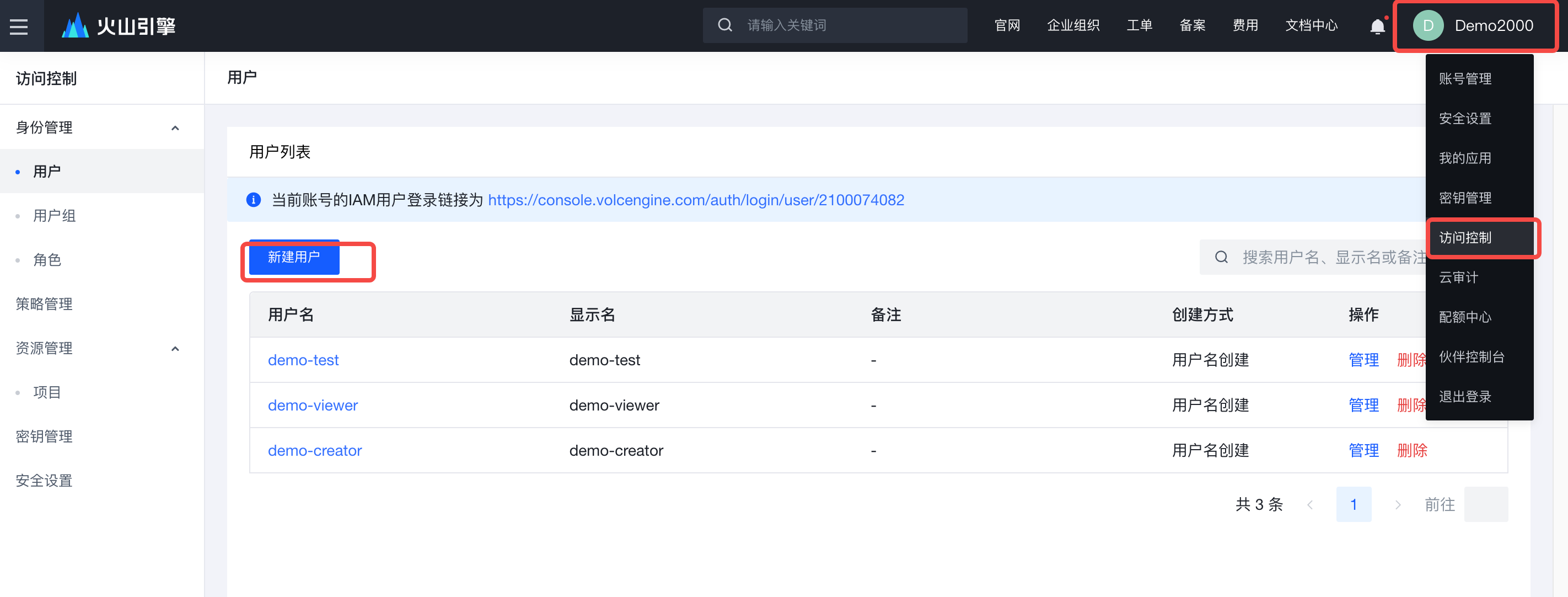Open the demo-creator user link

tap(315, 450)
